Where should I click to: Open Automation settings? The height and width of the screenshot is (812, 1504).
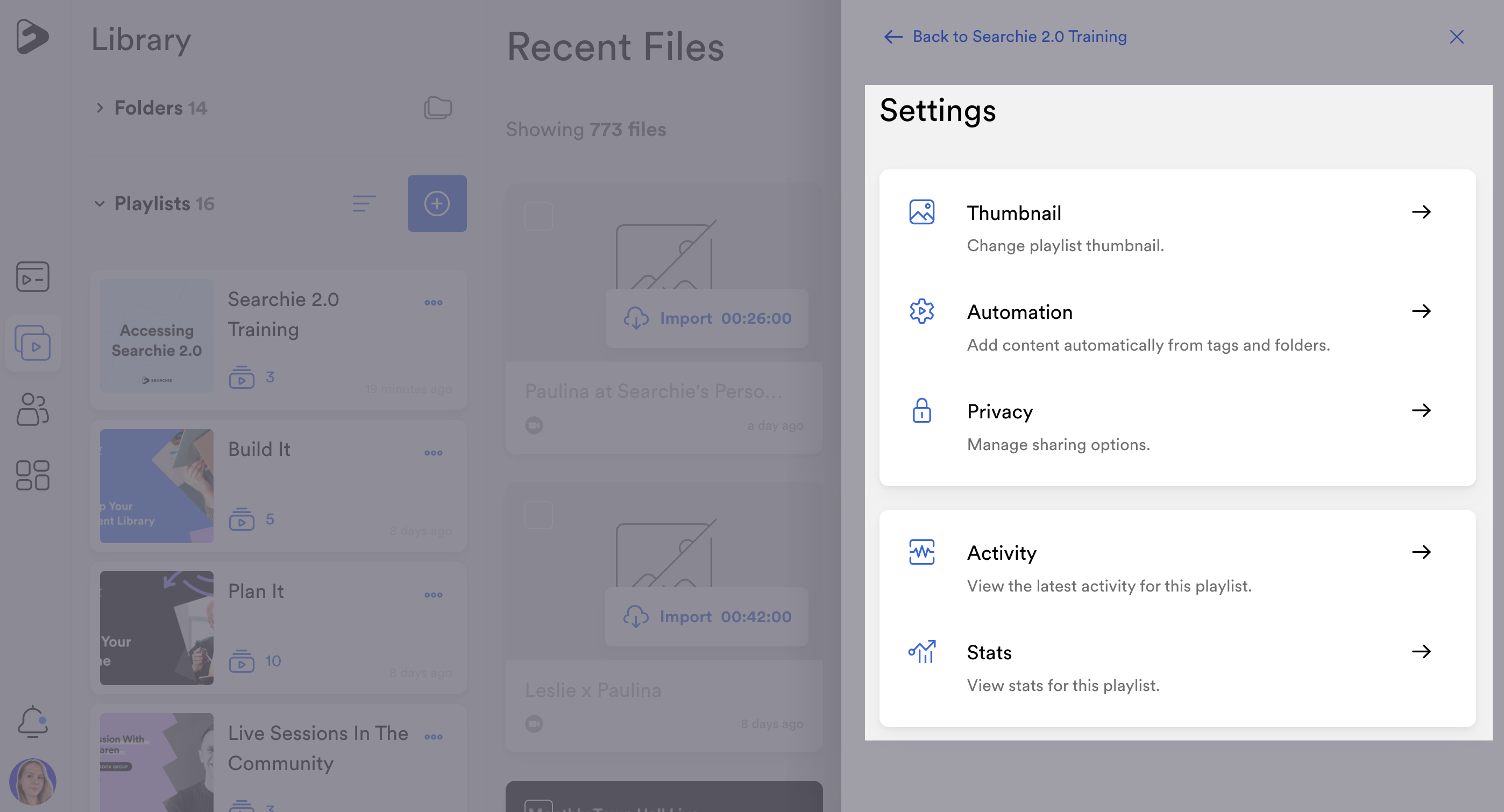point(1177,327)
